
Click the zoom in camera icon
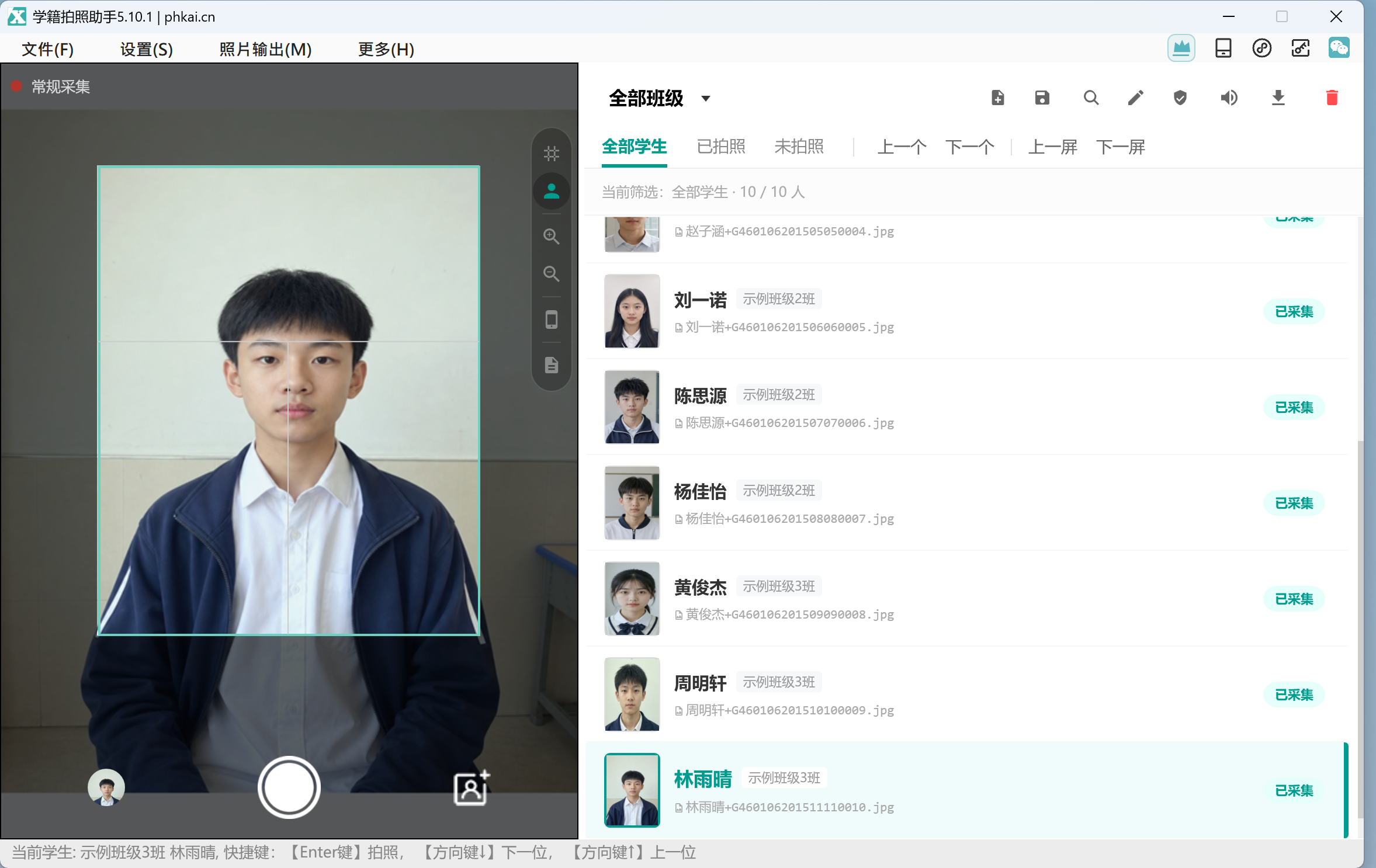[551, 237]
